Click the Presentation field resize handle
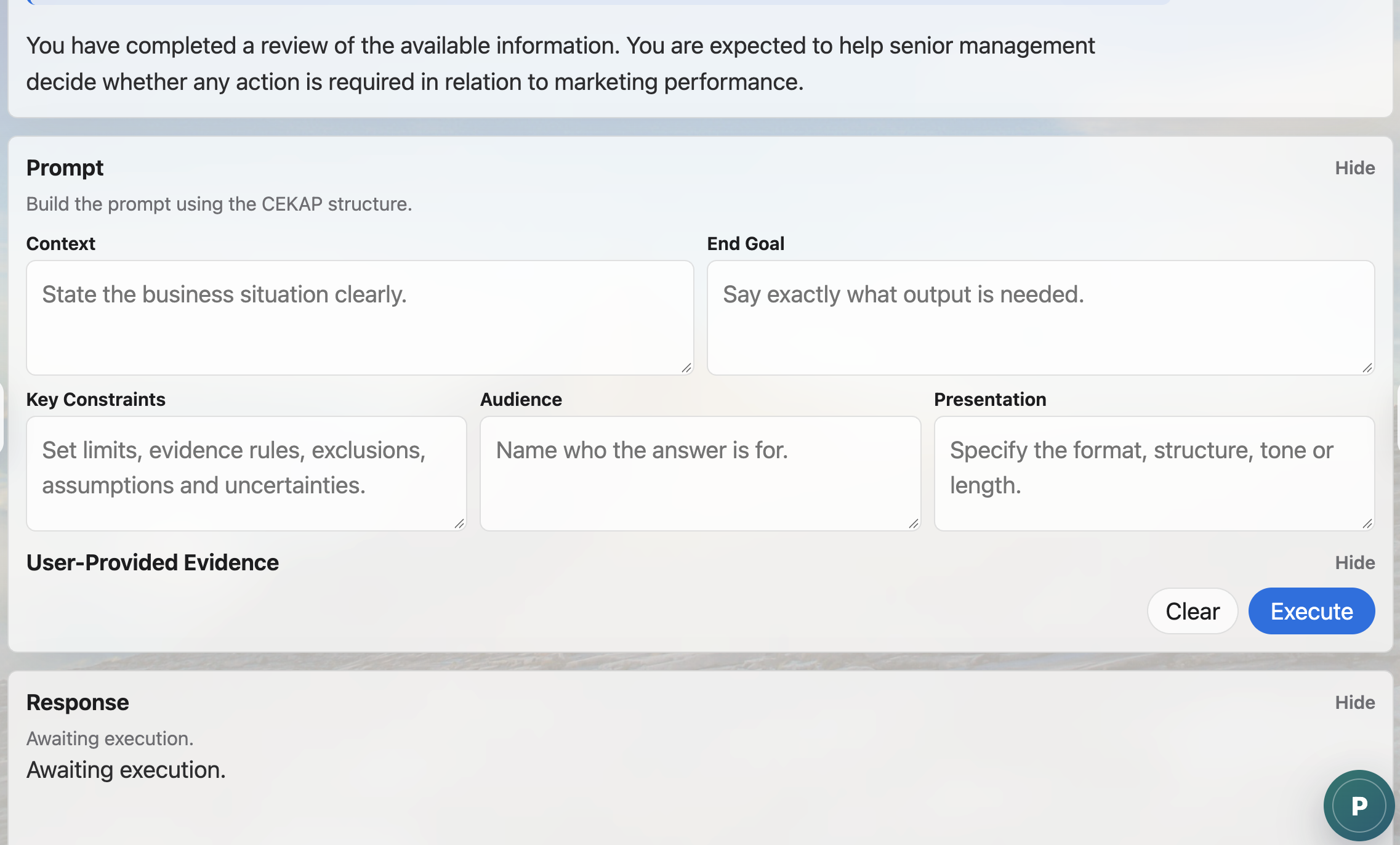Image resolution: width=1400 pixels, height=845 pixels. pyautogui.click(x=1367, y=524)
